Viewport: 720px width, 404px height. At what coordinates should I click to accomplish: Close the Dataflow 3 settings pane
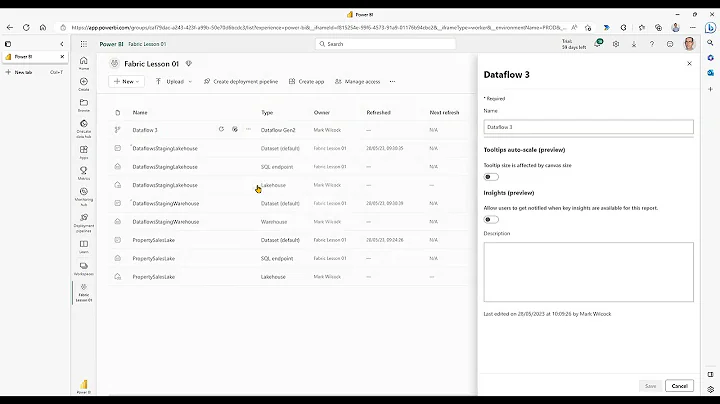689,63
